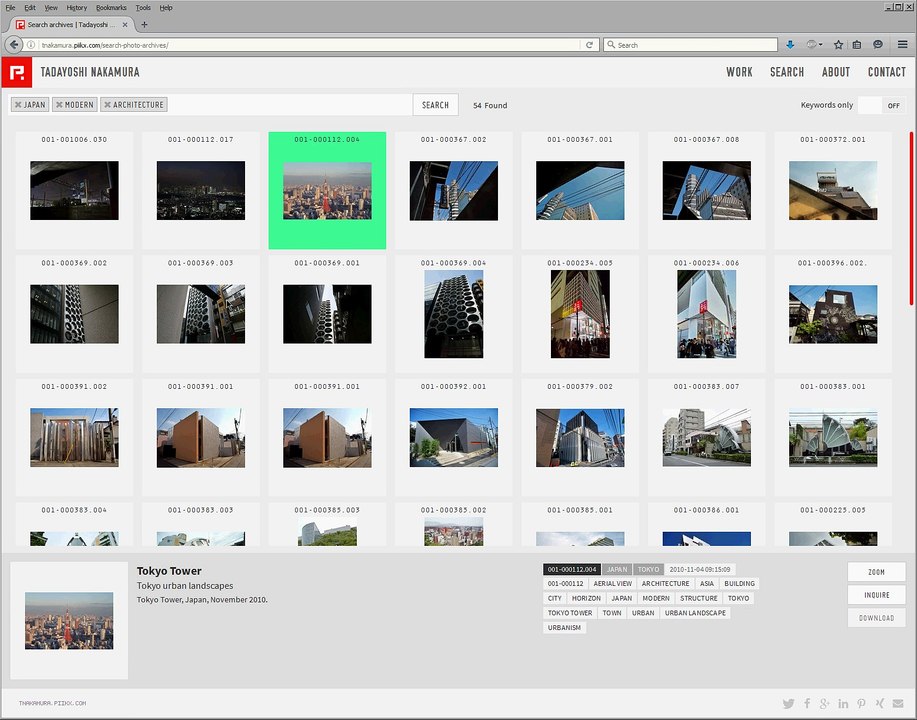The height and width of the screenshot is (720, 917).
Task: Share on Google Plus via the footer icon
Action: pos(825,704)
